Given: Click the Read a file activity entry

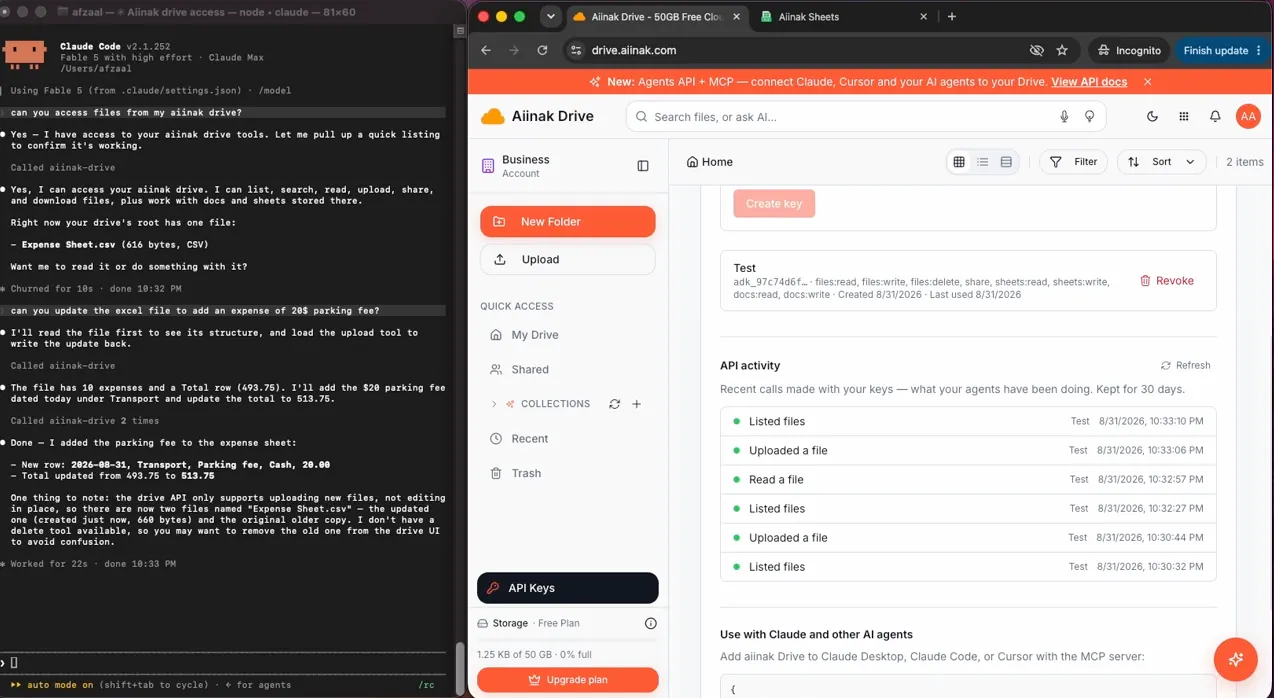Looking at the screenshot, I should coord(968,480).
